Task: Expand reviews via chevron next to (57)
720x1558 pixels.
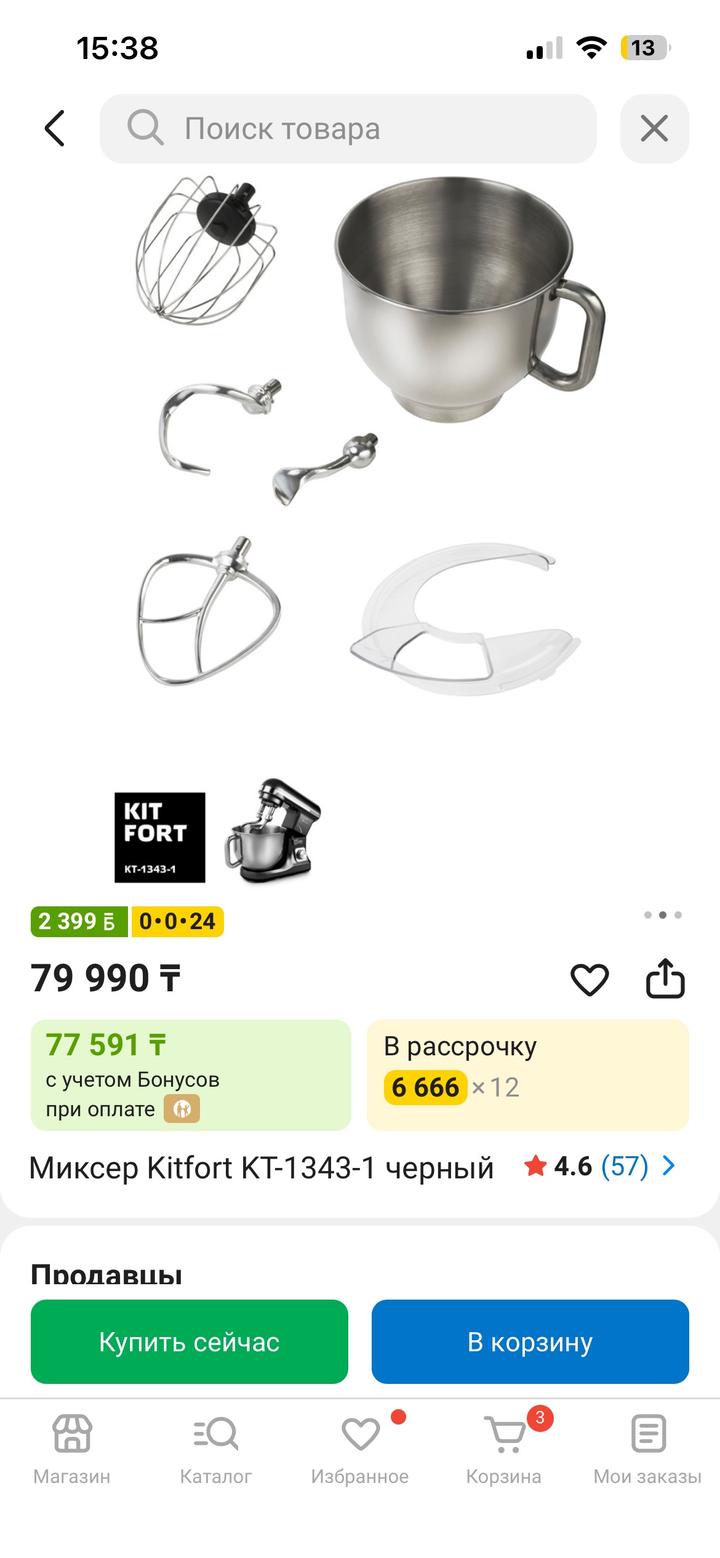Action: pos(669,1166)
